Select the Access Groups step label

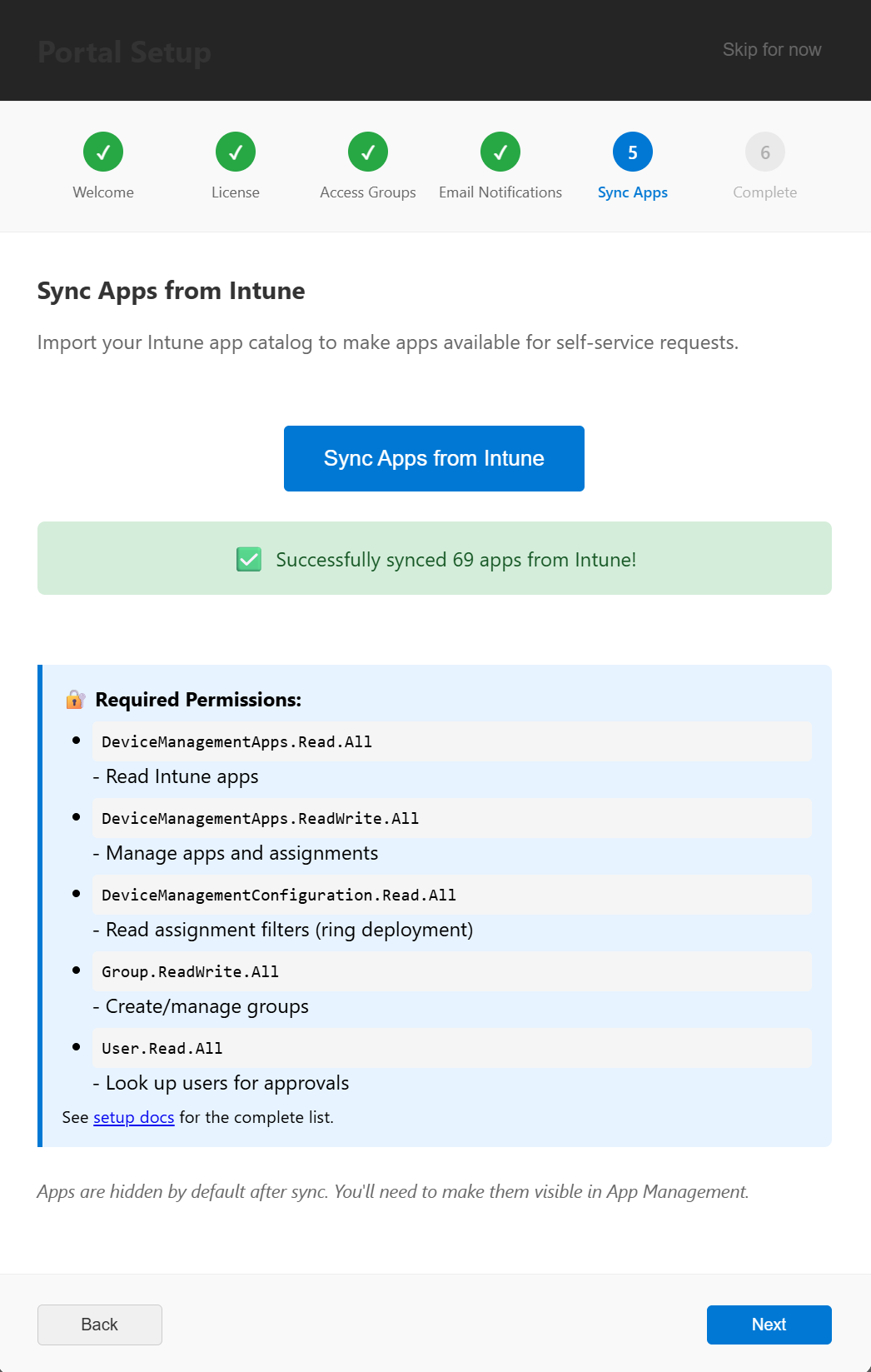tap(368, 192)
